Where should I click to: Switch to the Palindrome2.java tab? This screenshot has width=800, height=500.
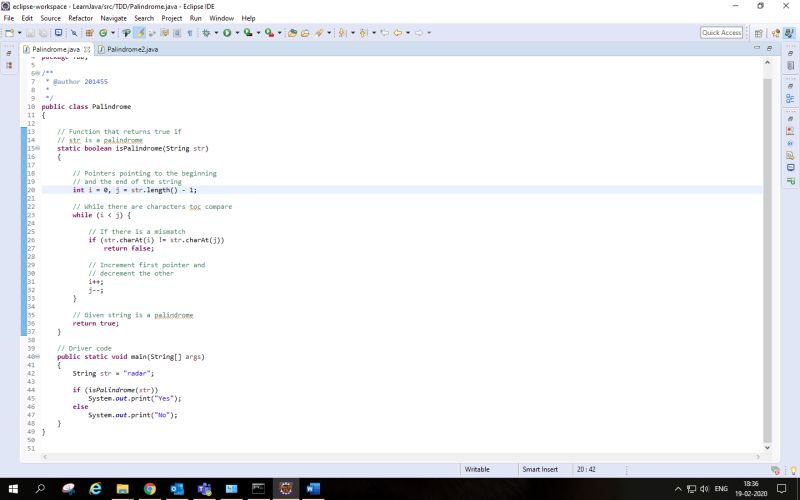pos(133,49)
